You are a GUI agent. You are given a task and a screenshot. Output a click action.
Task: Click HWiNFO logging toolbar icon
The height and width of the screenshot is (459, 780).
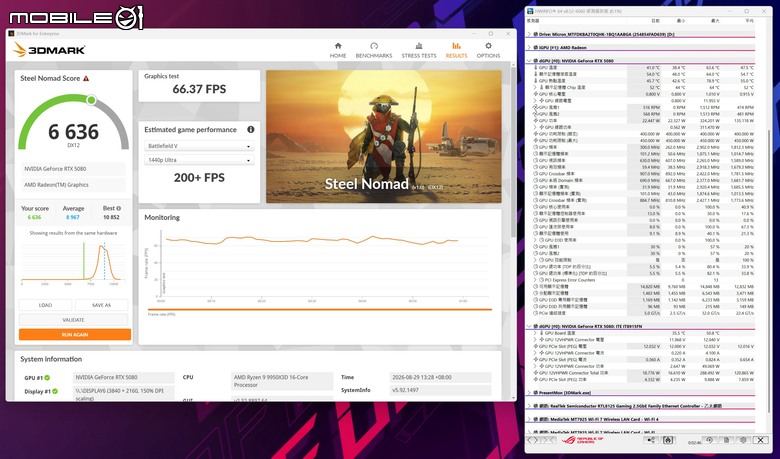click(668, 440)
